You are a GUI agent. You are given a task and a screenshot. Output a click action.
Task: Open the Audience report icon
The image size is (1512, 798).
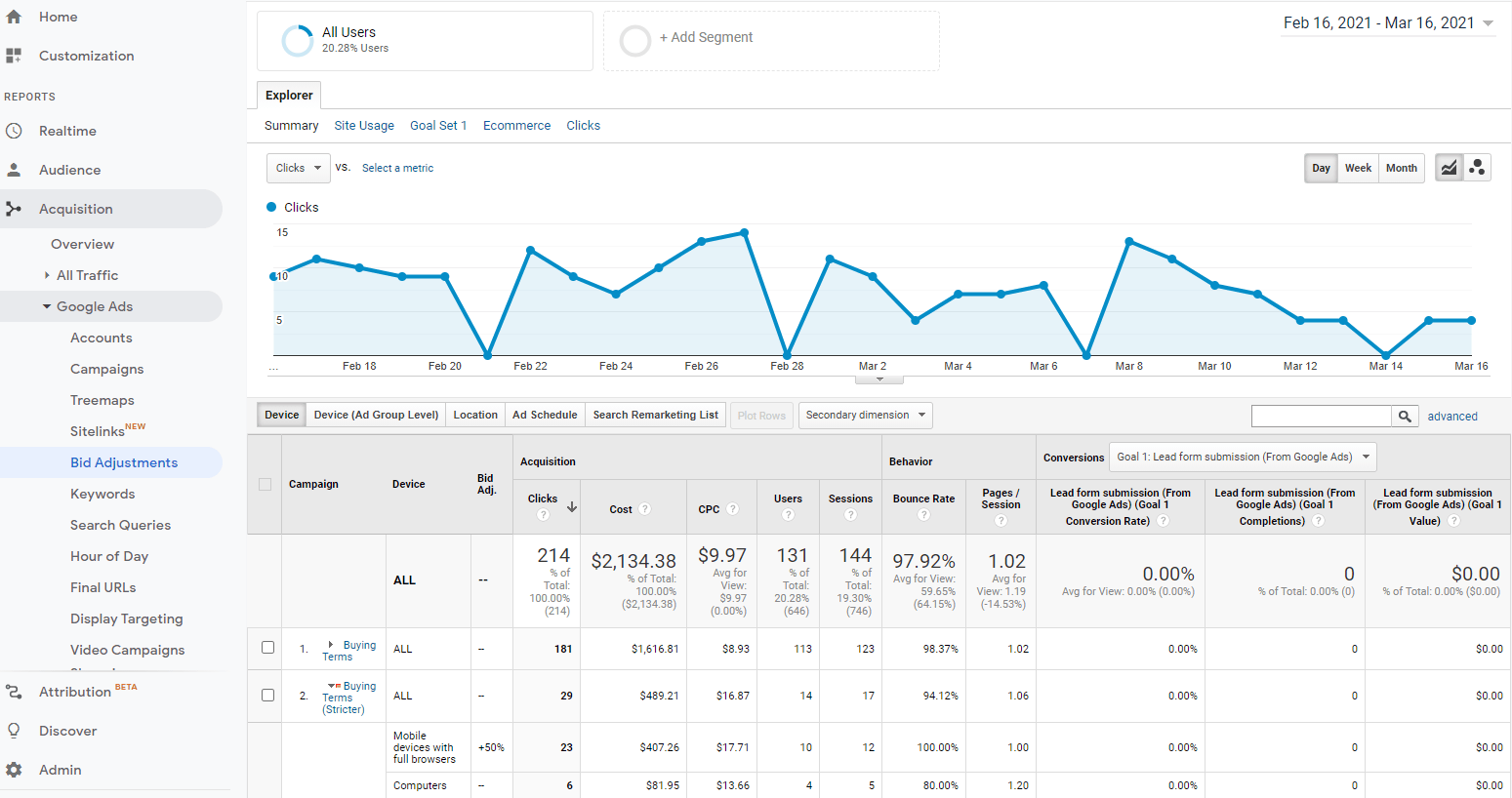pos(14,170)
